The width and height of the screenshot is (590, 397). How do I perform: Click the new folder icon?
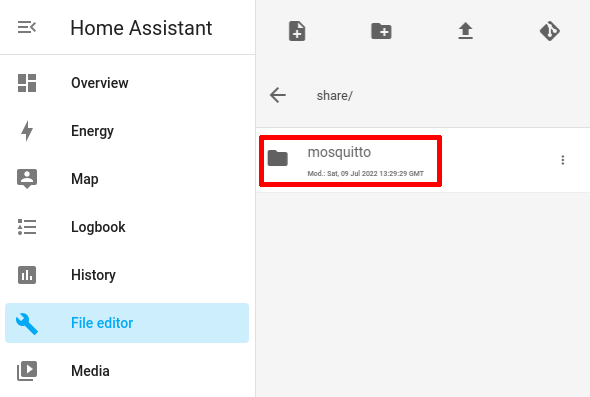click(x=381, y=31)
